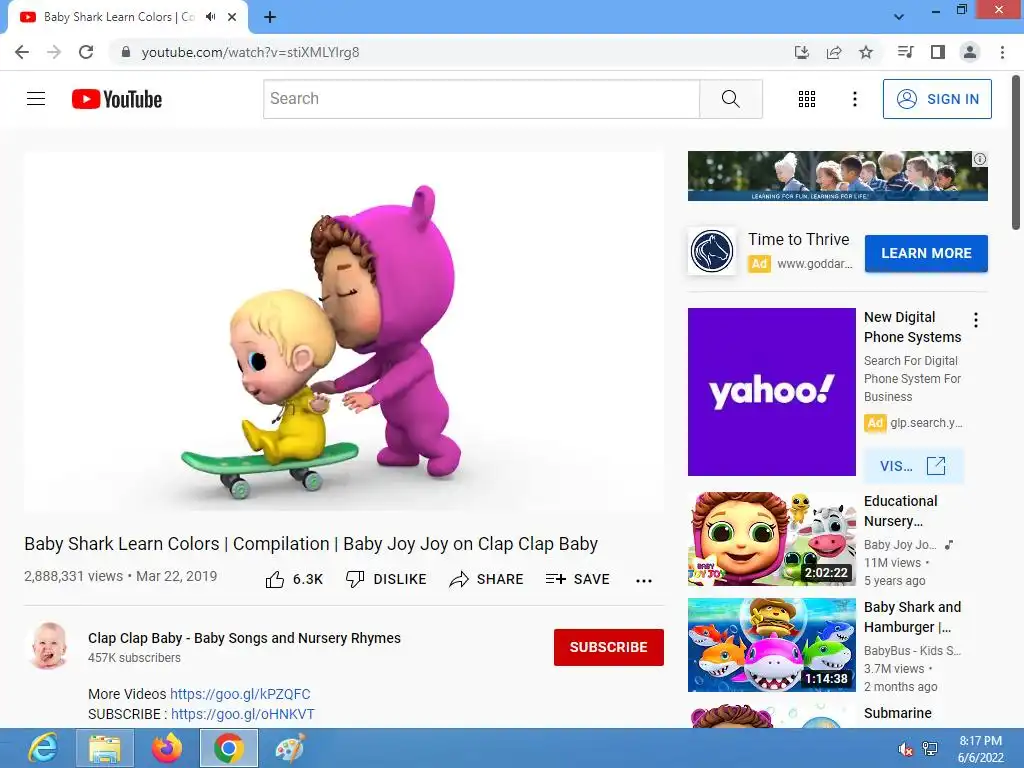
Task: Open Clap Clap Baby channel avatar
Action: 50,646
